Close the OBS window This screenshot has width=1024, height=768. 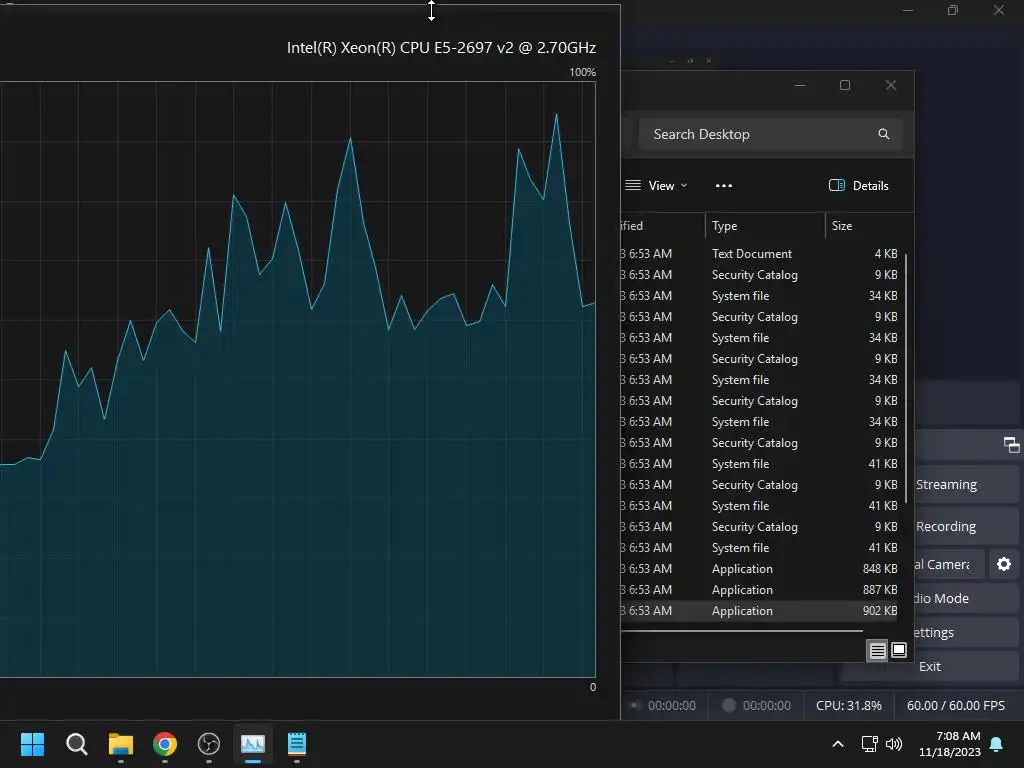999,10
